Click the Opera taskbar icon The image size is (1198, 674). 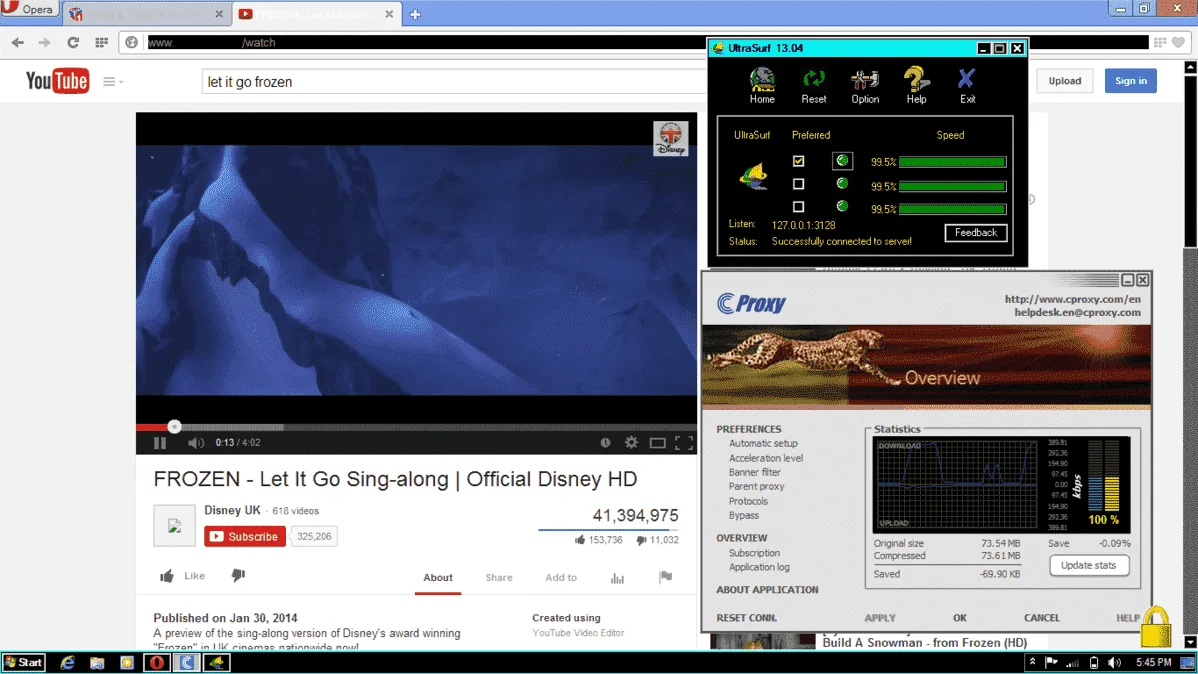[157, 663]
